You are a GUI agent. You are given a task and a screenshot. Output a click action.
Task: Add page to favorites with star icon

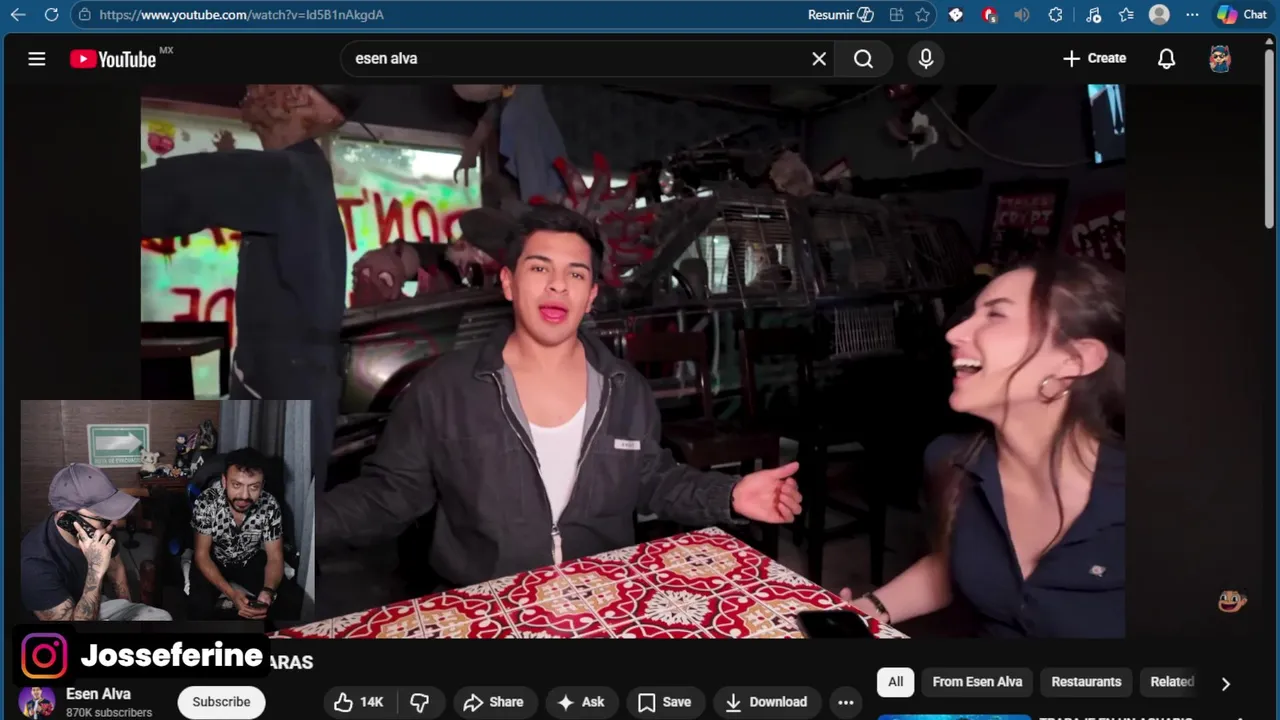coord(923,15)
